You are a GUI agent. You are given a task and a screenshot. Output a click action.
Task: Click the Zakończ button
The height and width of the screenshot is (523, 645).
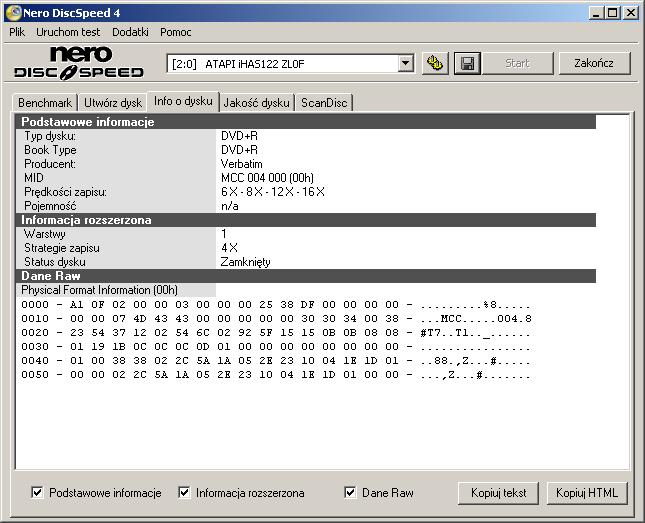(594, 63)
